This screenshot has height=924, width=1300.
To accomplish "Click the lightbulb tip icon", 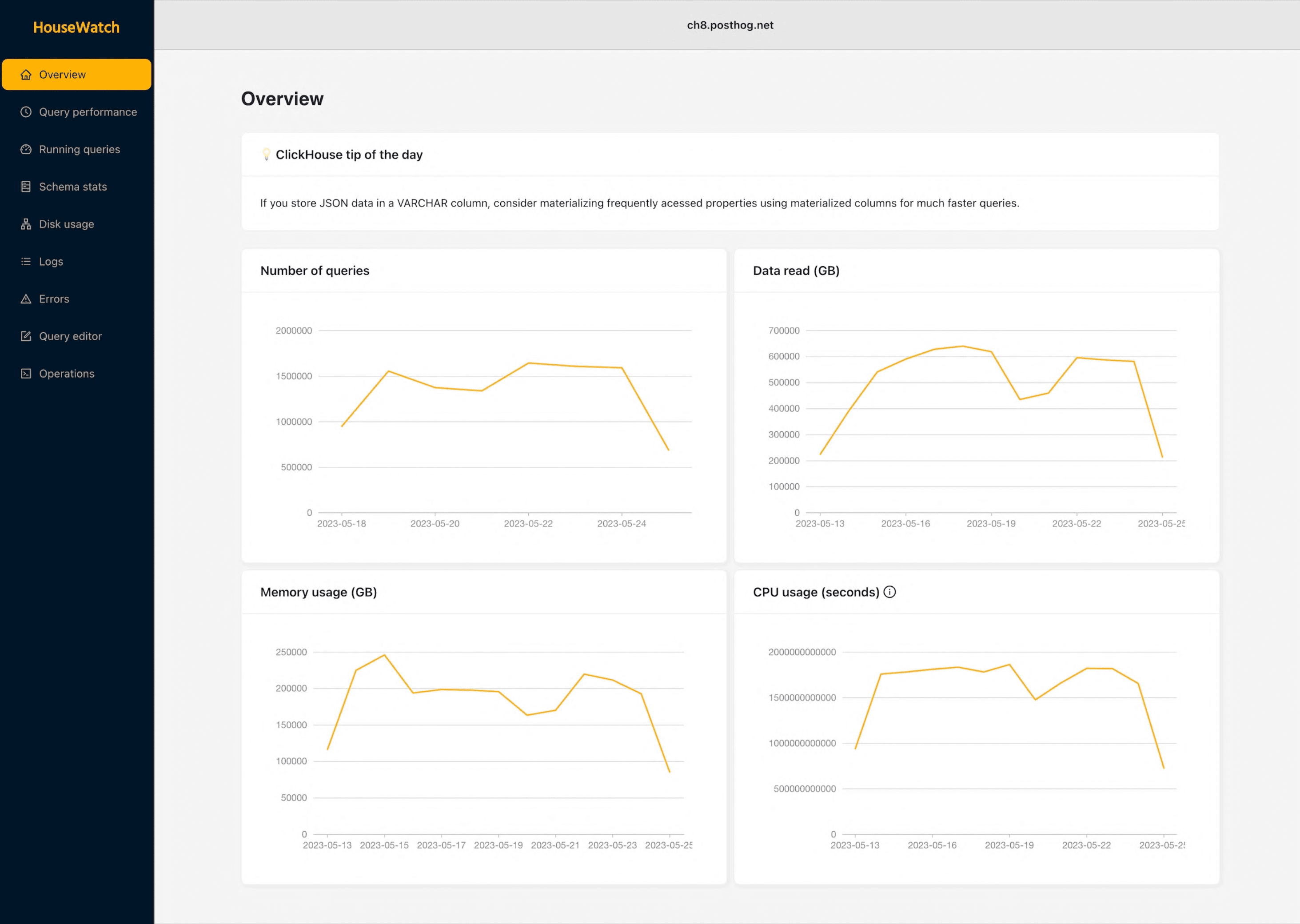I will (x=266, y=154).
